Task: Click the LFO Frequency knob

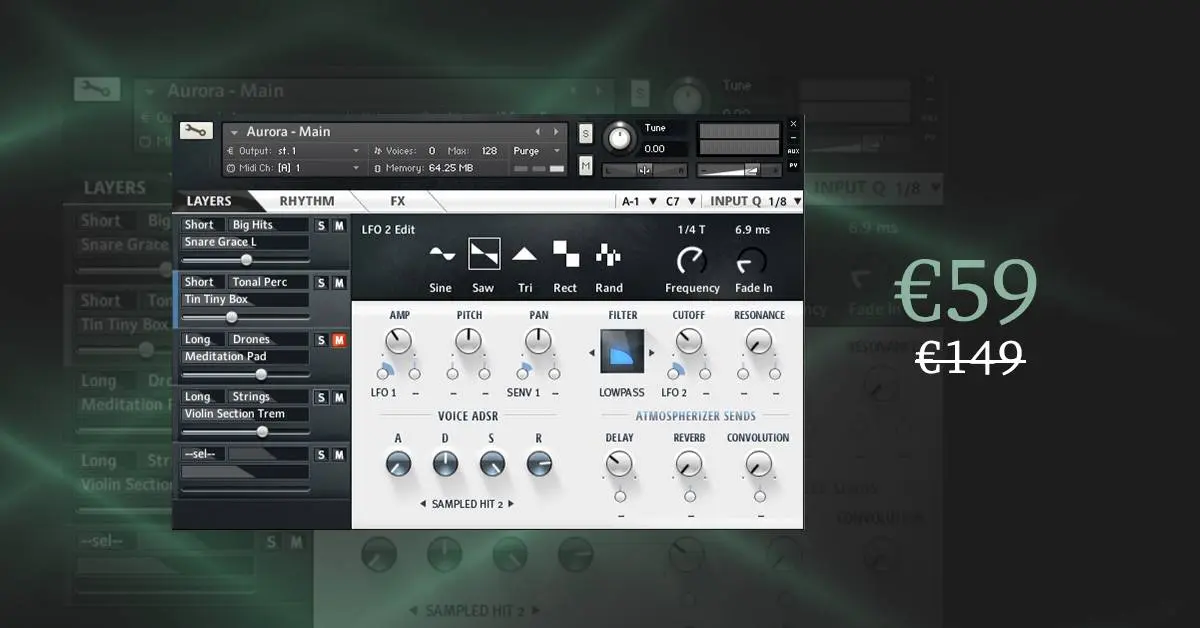Action: point(691,262)
